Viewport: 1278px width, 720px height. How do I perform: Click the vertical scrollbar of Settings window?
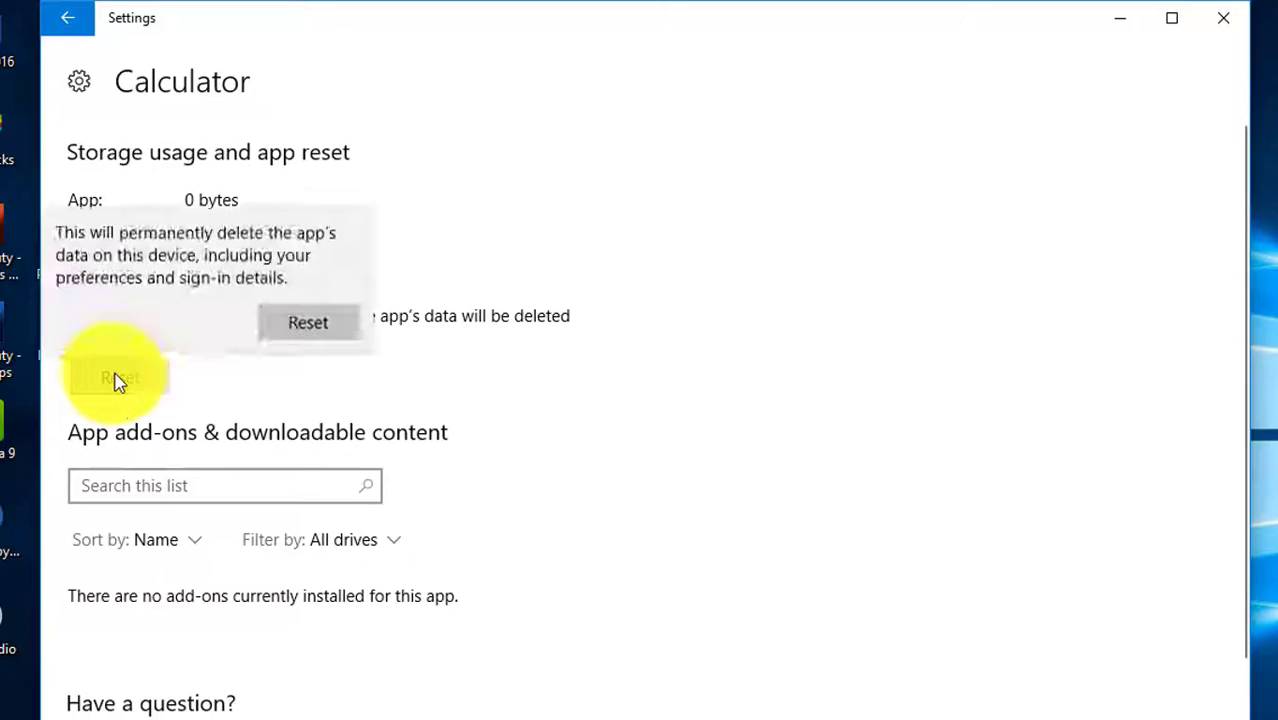[x=1245, y=390]
